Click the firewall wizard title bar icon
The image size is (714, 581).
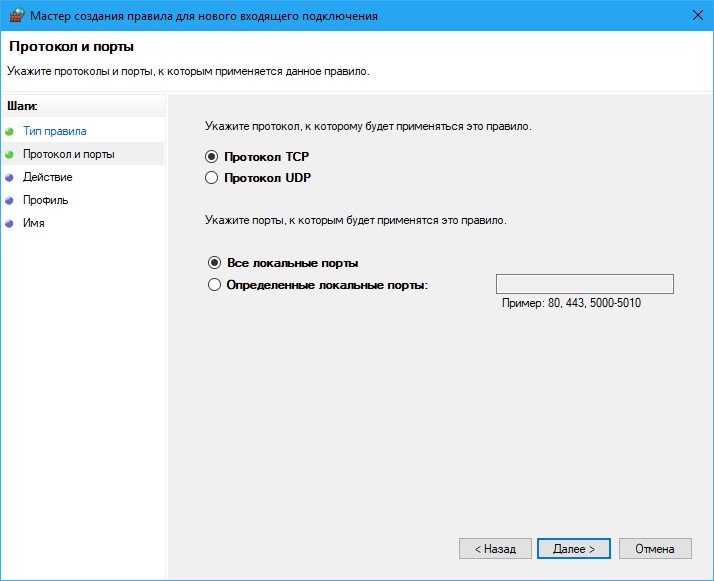pos(17,15)
